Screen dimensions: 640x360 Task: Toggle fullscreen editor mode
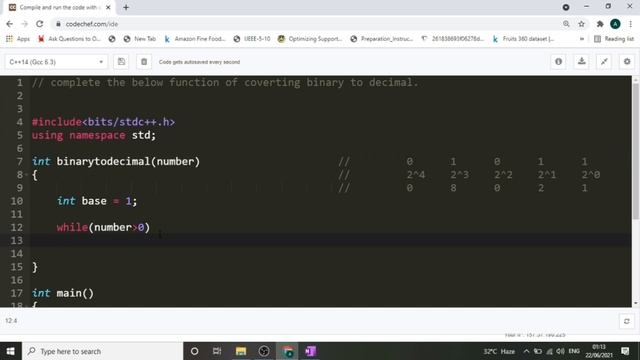[x=604, y=62]
